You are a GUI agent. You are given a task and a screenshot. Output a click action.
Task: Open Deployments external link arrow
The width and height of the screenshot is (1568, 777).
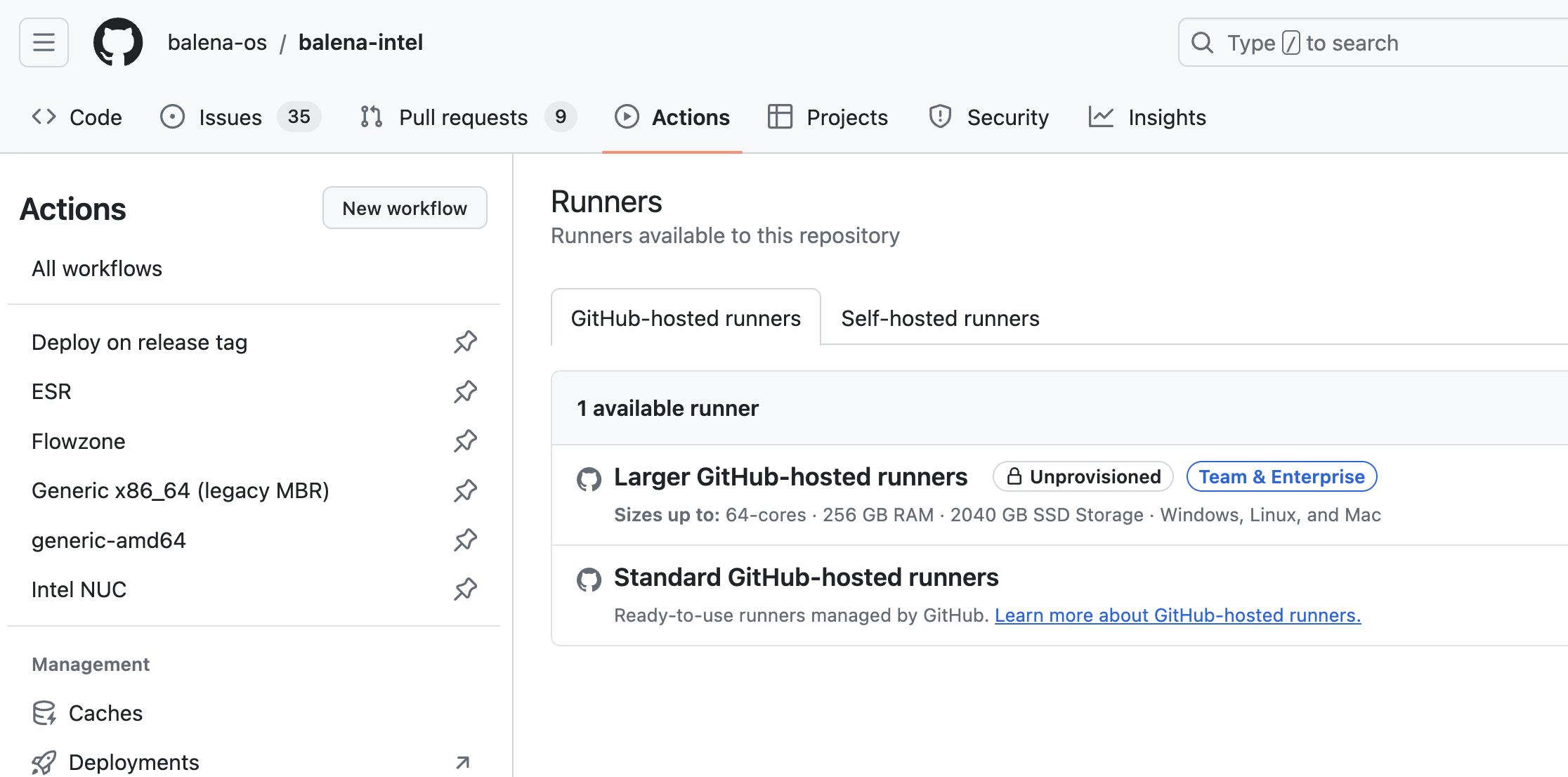click(x=462, y=762)
